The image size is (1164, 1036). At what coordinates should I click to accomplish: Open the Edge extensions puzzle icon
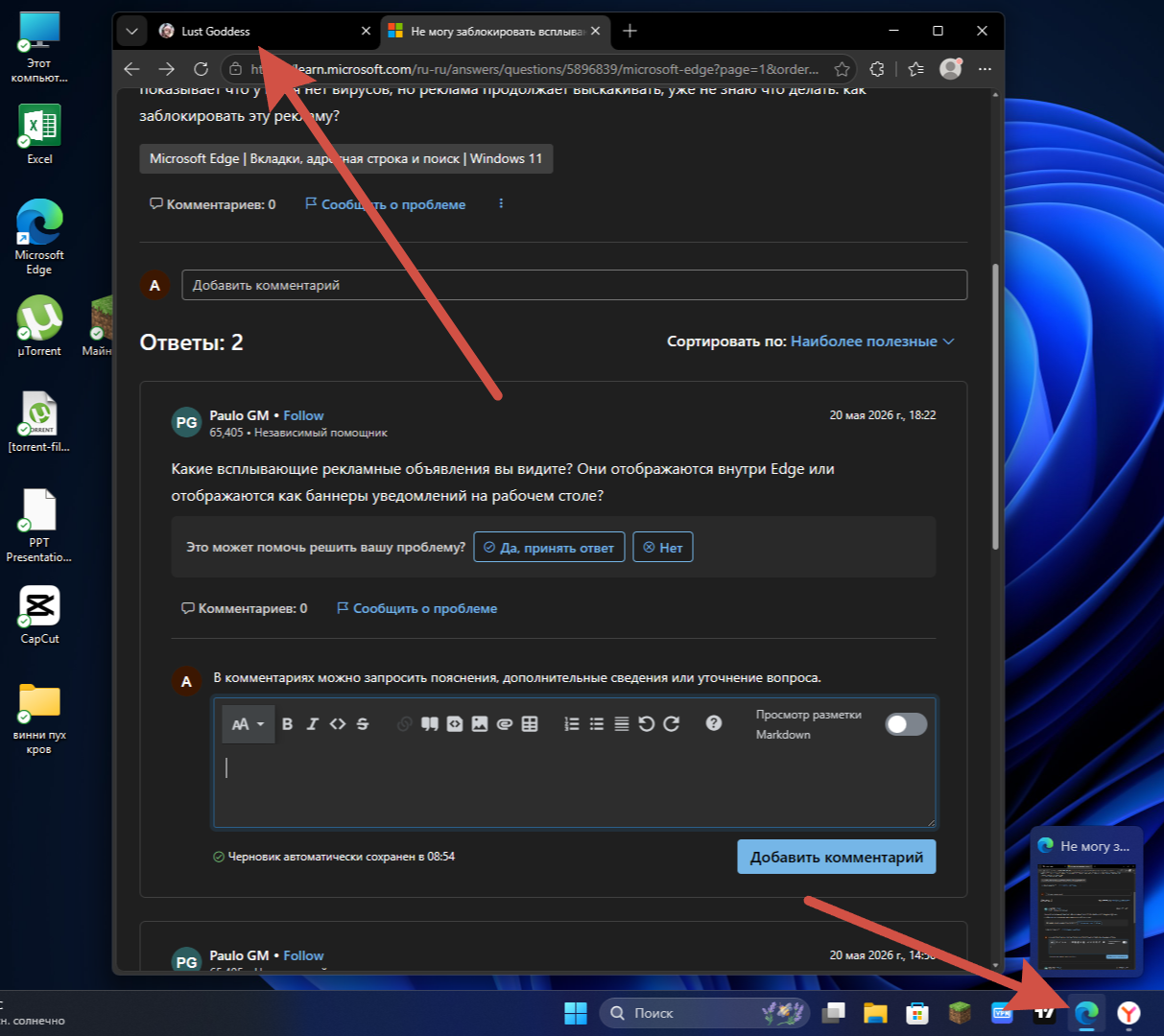pos(877,69)
